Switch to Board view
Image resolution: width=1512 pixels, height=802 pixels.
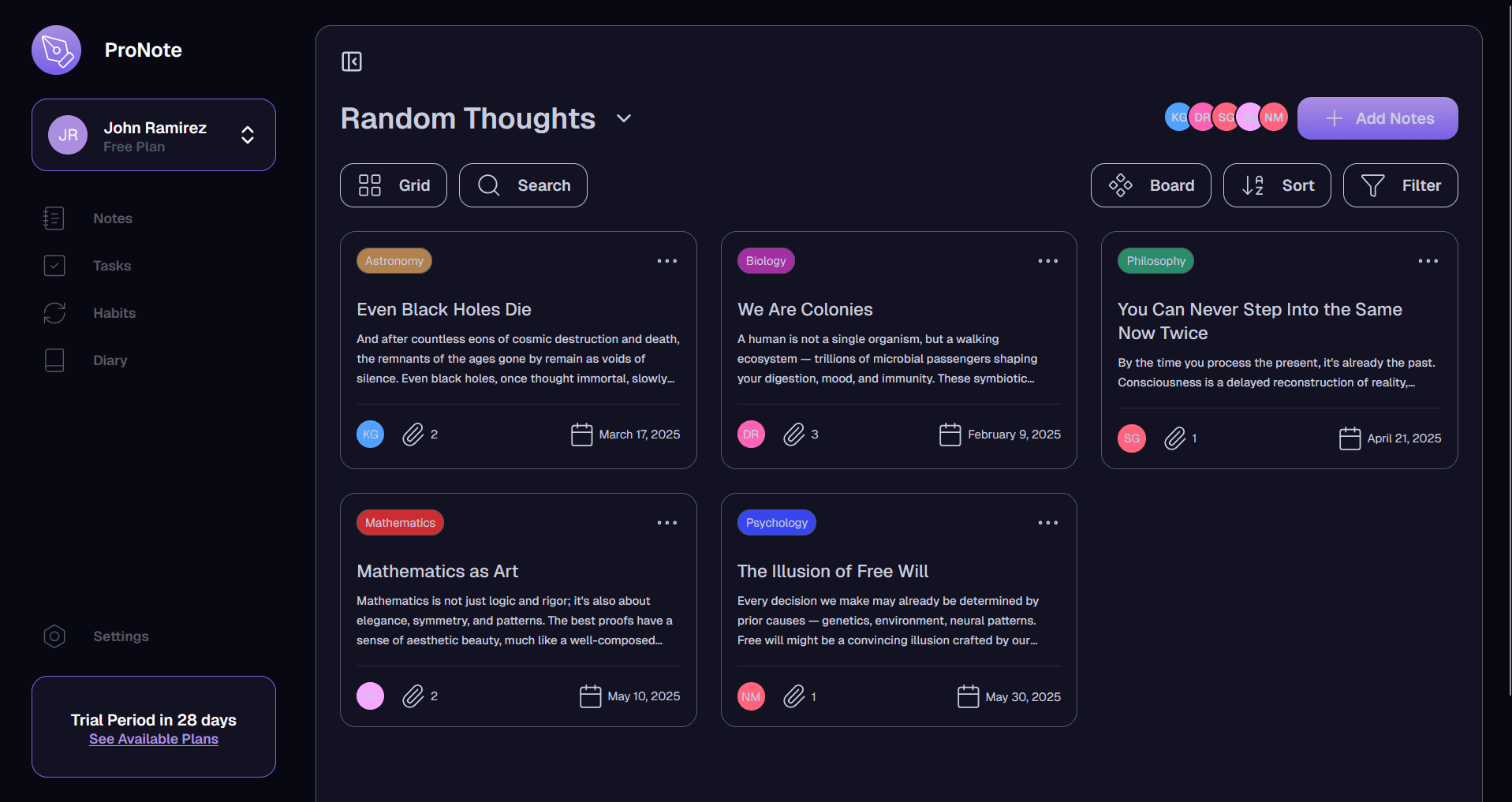point(1150,185)
